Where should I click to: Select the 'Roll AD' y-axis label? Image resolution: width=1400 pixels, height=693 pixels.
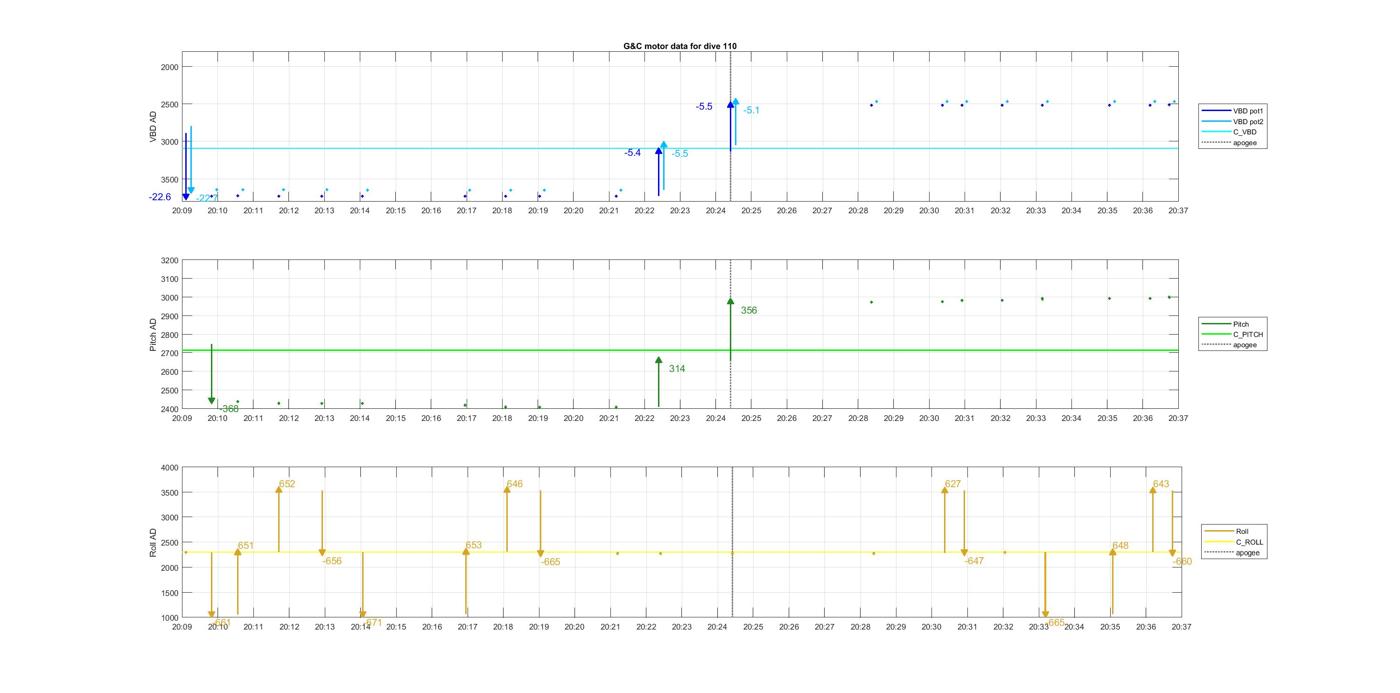click(x=154, y=543)
